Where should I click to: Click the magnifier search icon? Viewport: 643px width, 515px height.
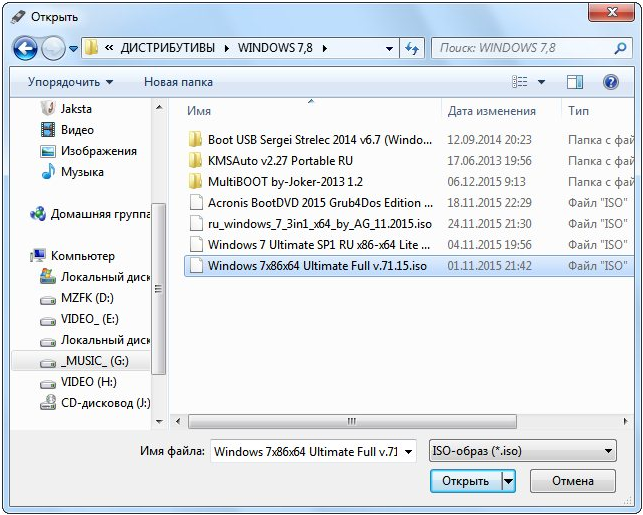point(620,48)
